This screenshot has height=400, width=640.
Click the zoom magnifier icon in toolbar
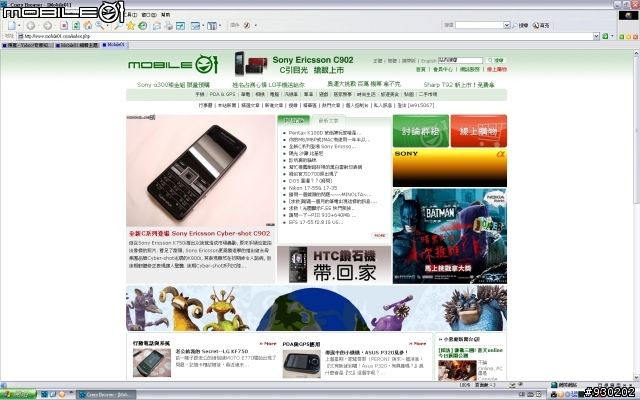click(99, 26)
